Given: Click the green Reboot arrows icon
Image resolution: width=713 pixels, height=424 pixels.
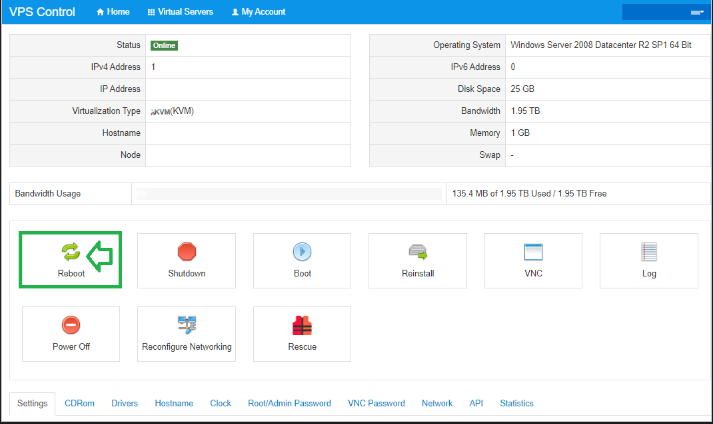Looking at the screenshot, I should coord(71,252).
